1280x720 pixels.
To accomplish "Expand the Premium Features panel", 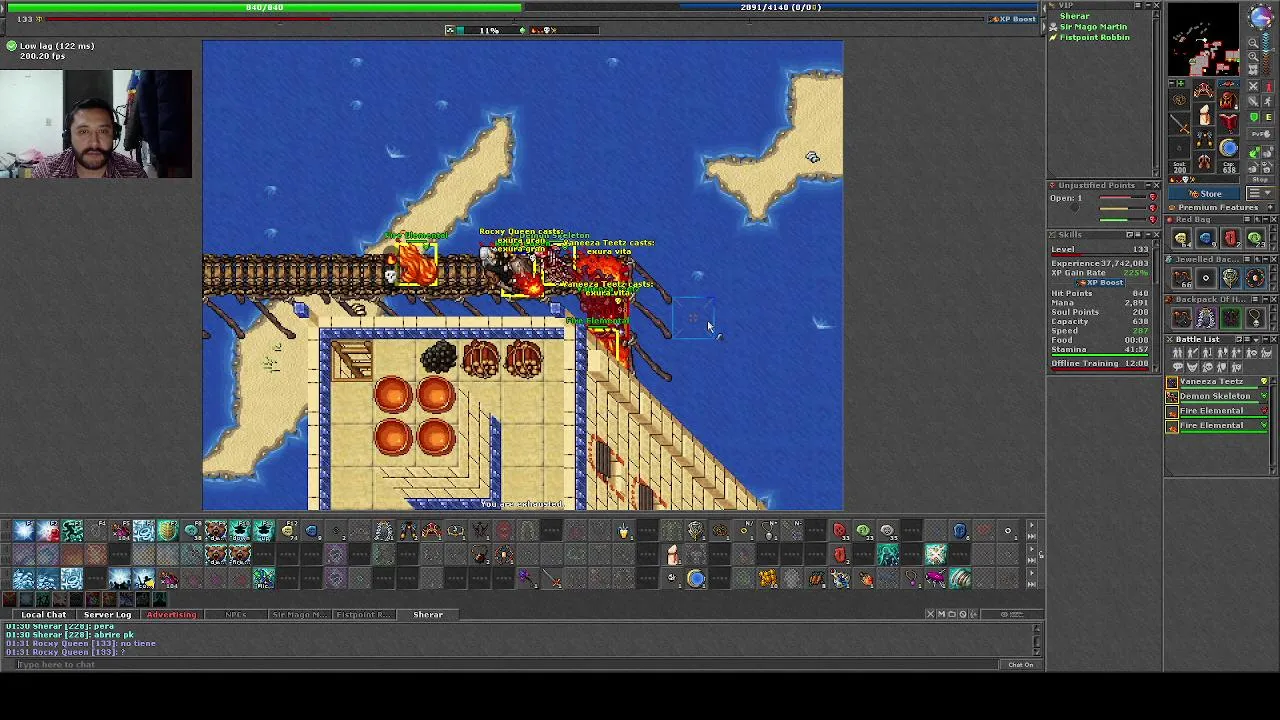I will coord(1271,207).
